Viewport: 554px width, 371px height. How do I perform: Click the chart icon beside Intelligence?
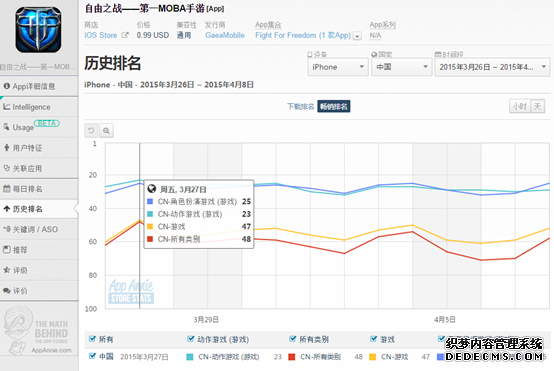6,106
